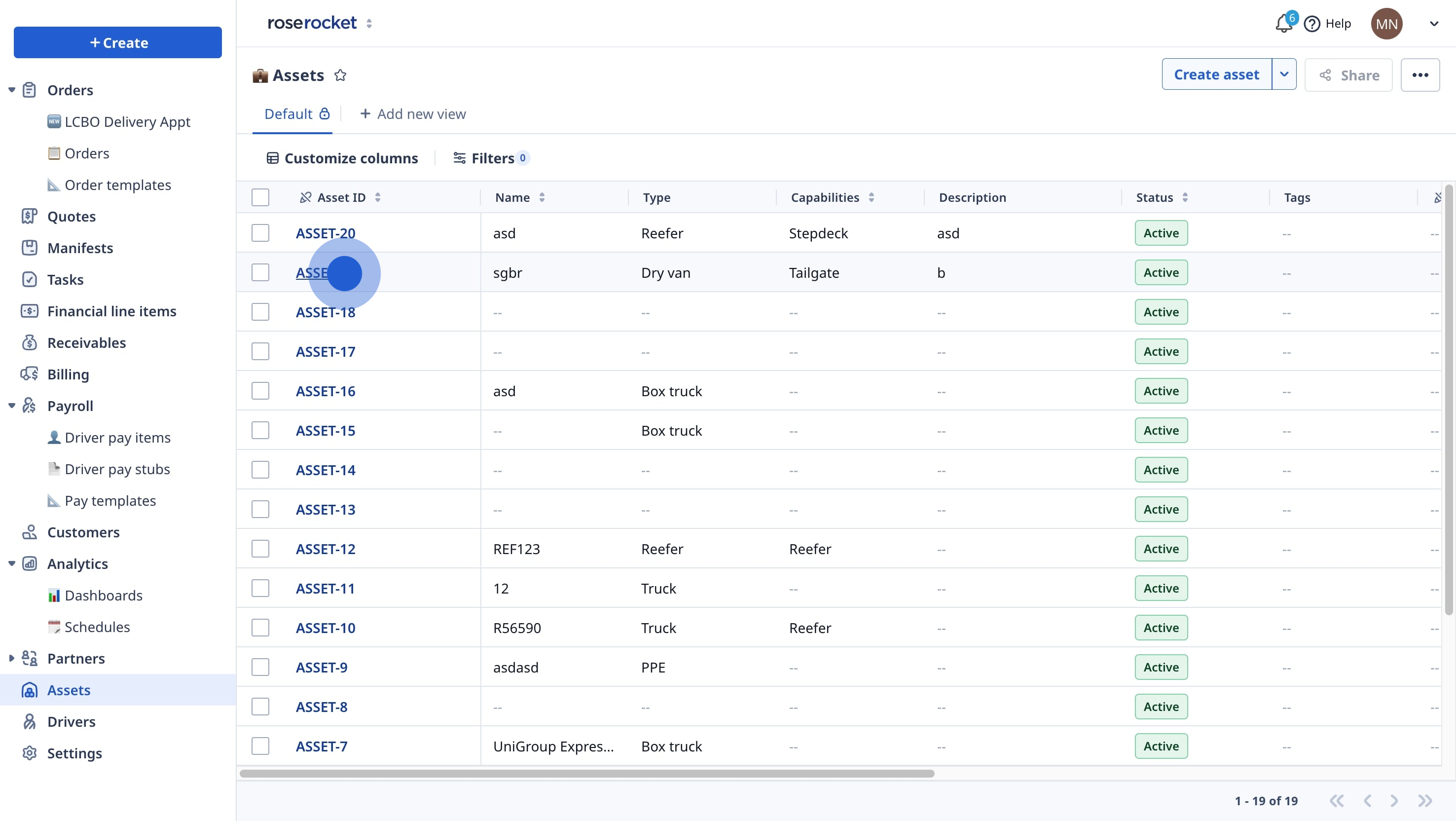Collapse the Payroll section in the sidebar
This screenshot has height=821, width=1456.
point(11,406)
